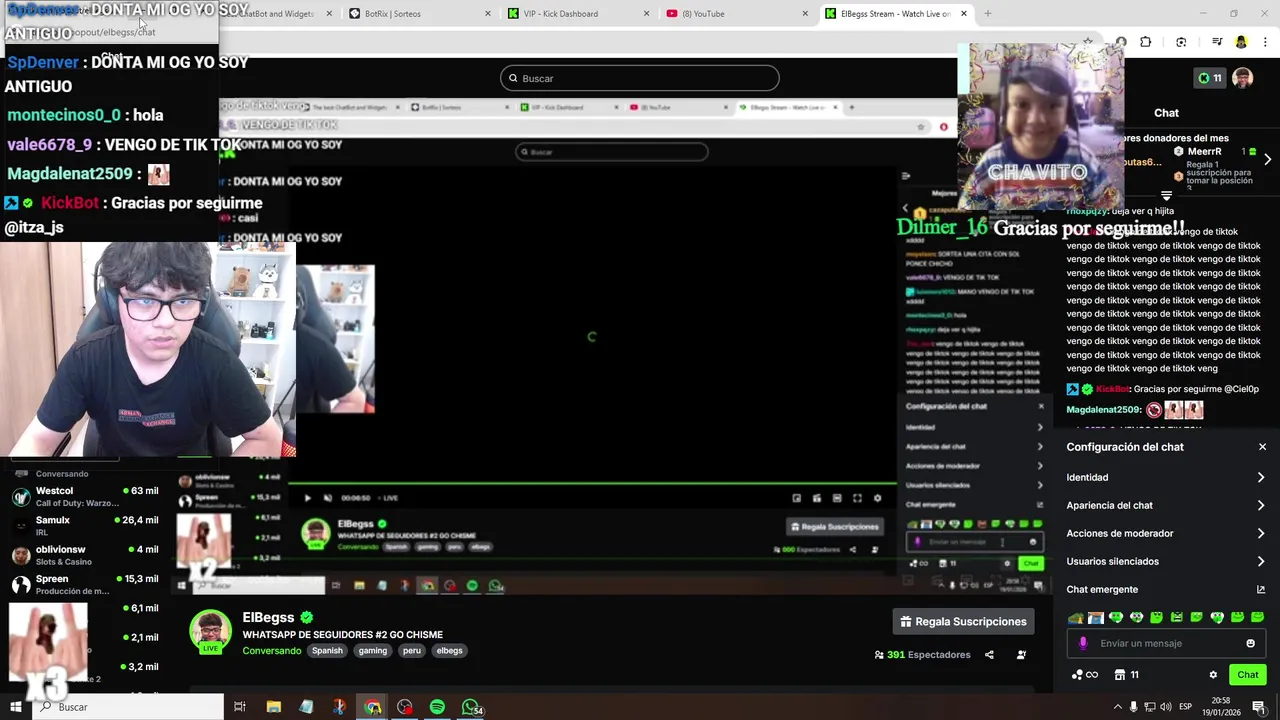Expand Usuarios silenciados settings
Image resolution: width=1280 pixels, height=720 pixels.
1166,561
